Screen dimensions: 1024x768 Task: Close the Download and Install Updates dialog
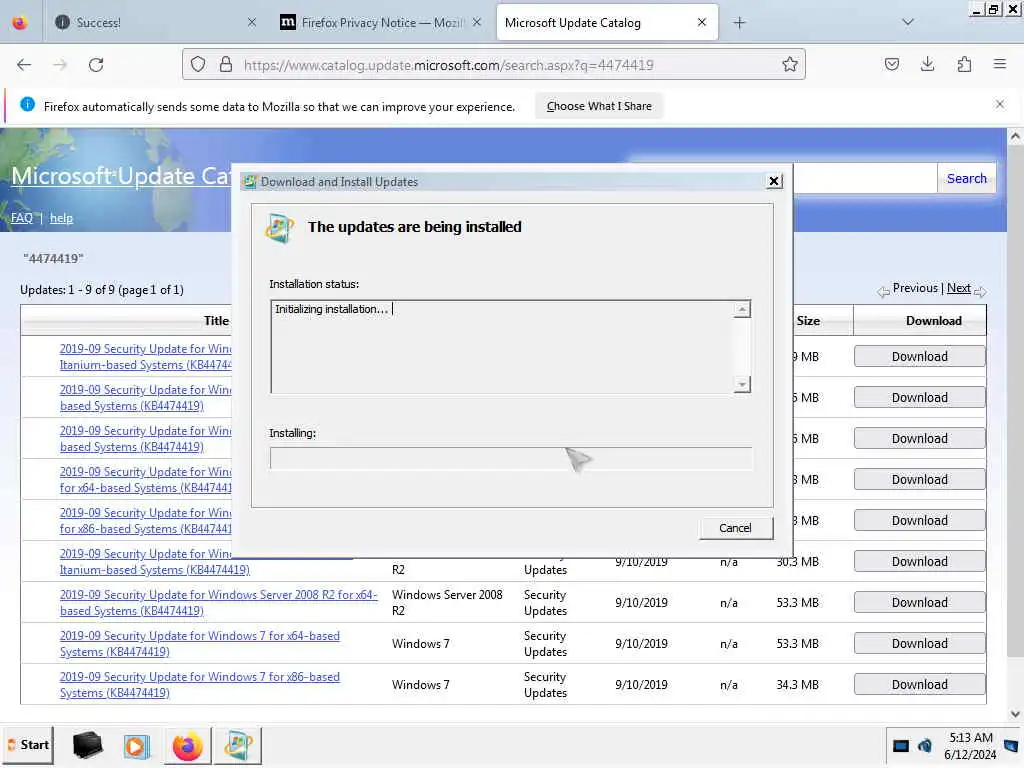(774, 182)
